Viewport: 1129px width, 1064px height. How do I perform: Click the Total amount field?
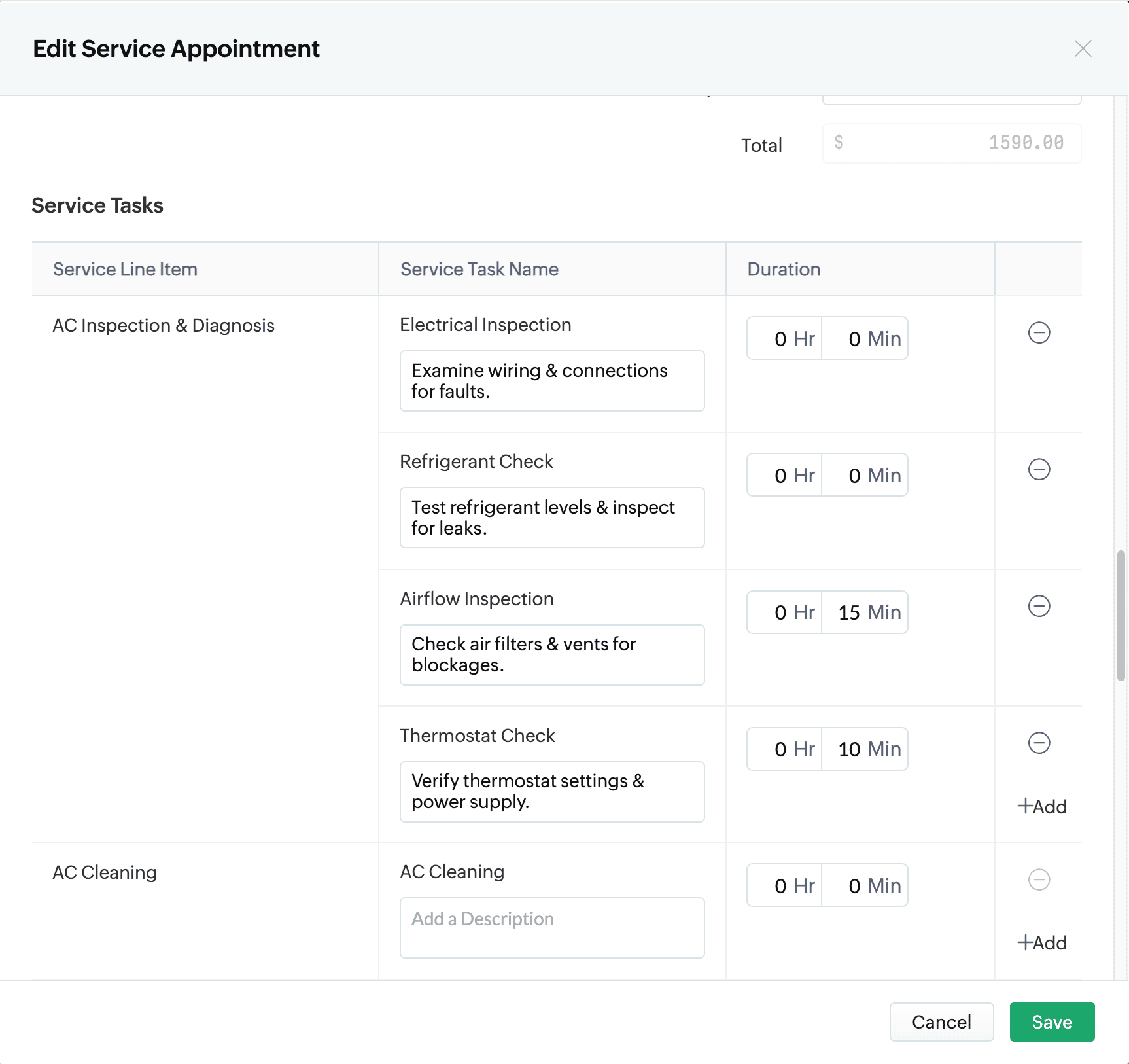click(x=951, y=143)
